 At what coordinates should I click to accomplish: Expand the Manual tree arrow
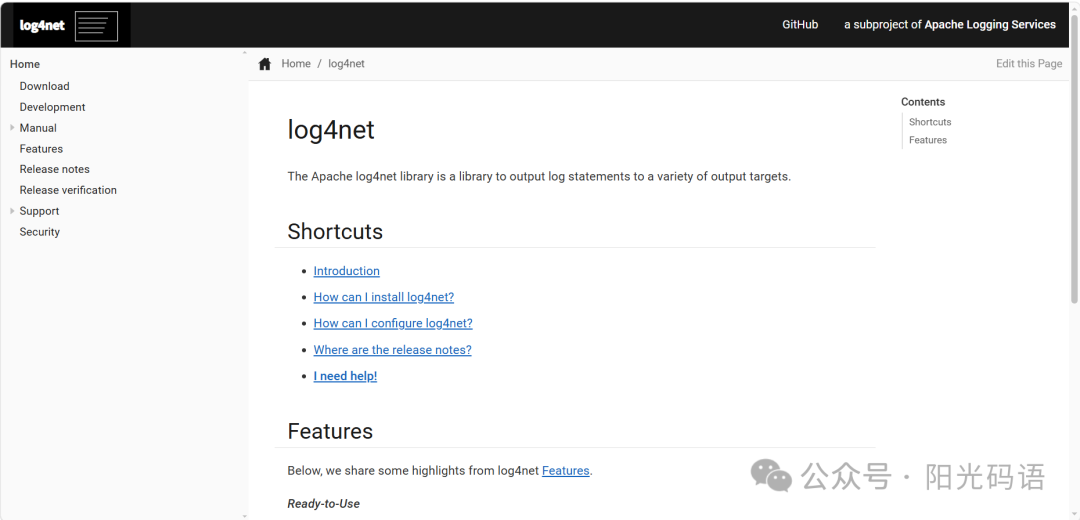point(12,127)
